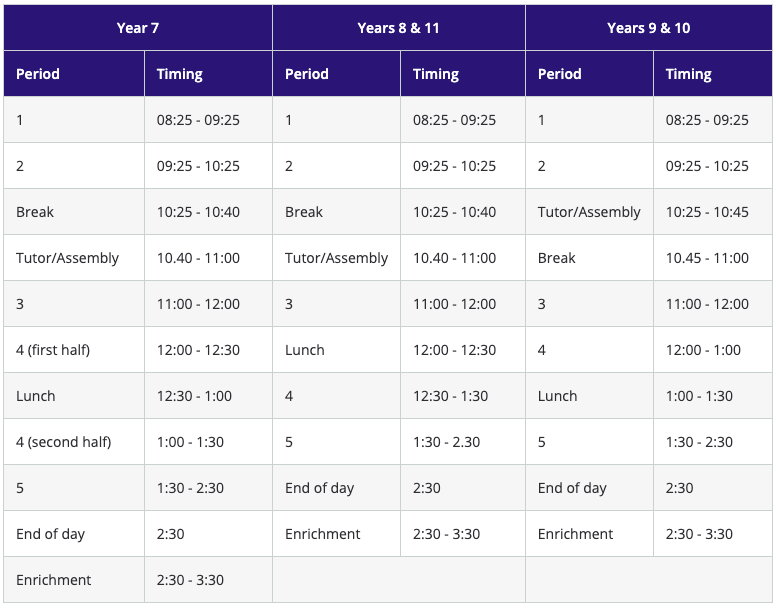Click Years 8 & 11 End of day cell
Image resolution: width=776 pixels, height=609 pixels.
[x=337, y=488]
